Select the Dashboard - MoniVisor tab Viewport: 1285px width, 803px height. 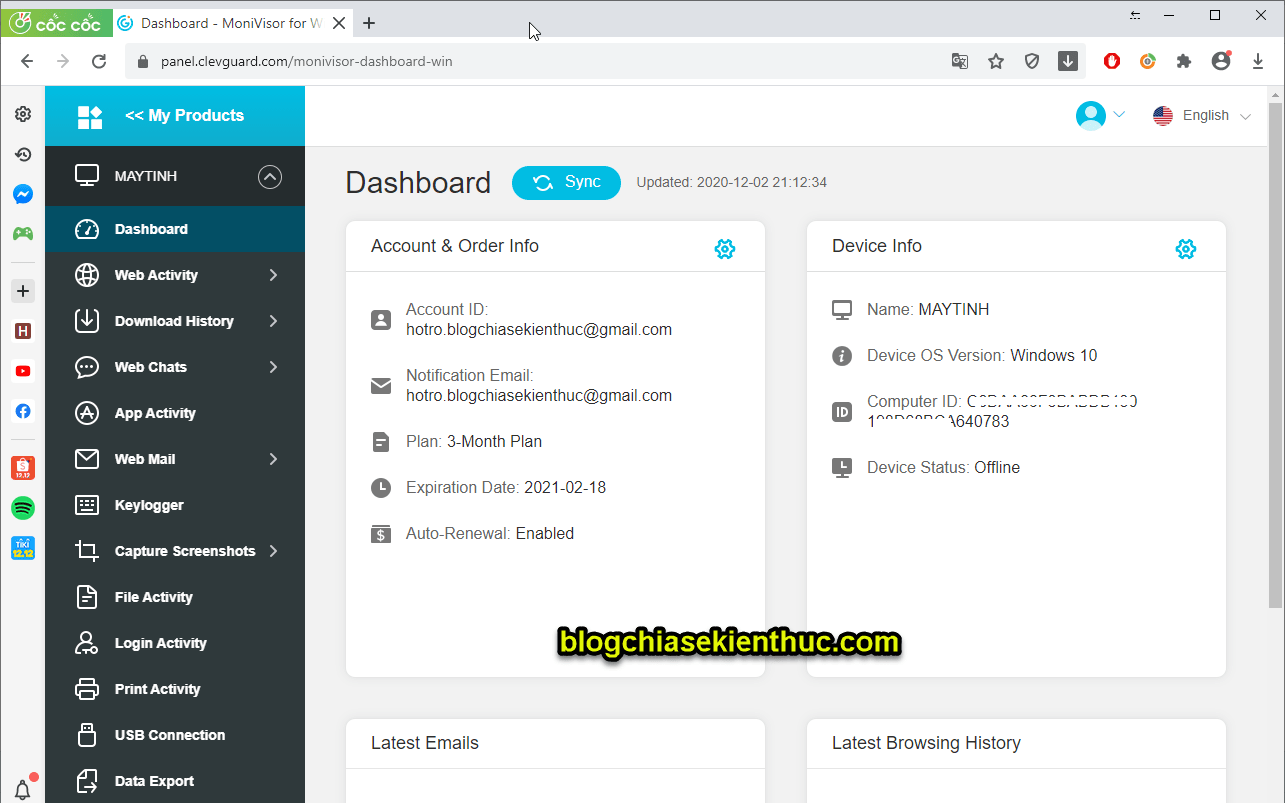(x=232, y=23)
